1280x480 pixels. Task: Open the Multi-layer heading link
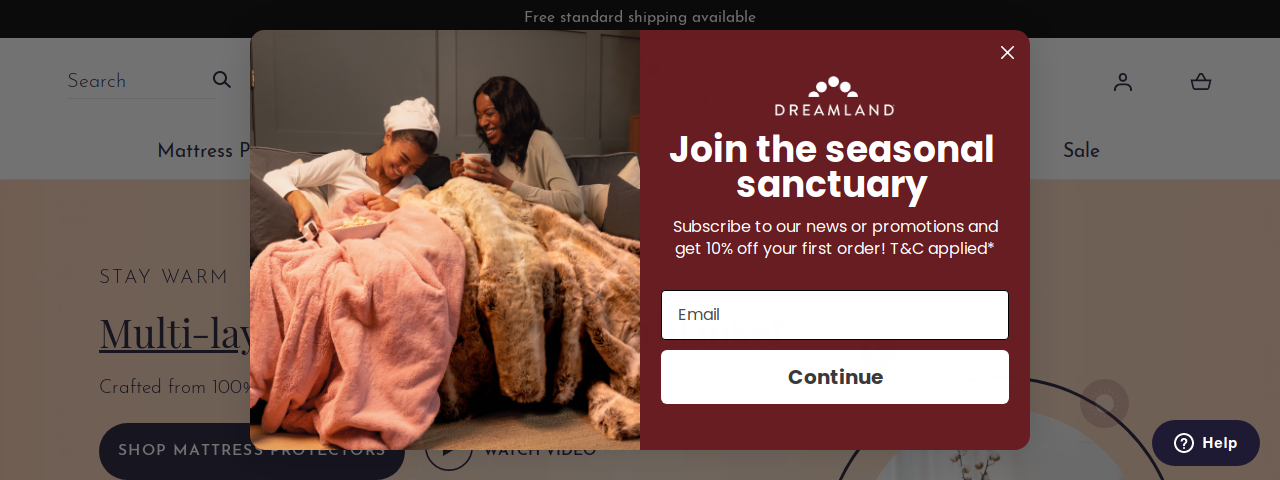pos(177,333)
